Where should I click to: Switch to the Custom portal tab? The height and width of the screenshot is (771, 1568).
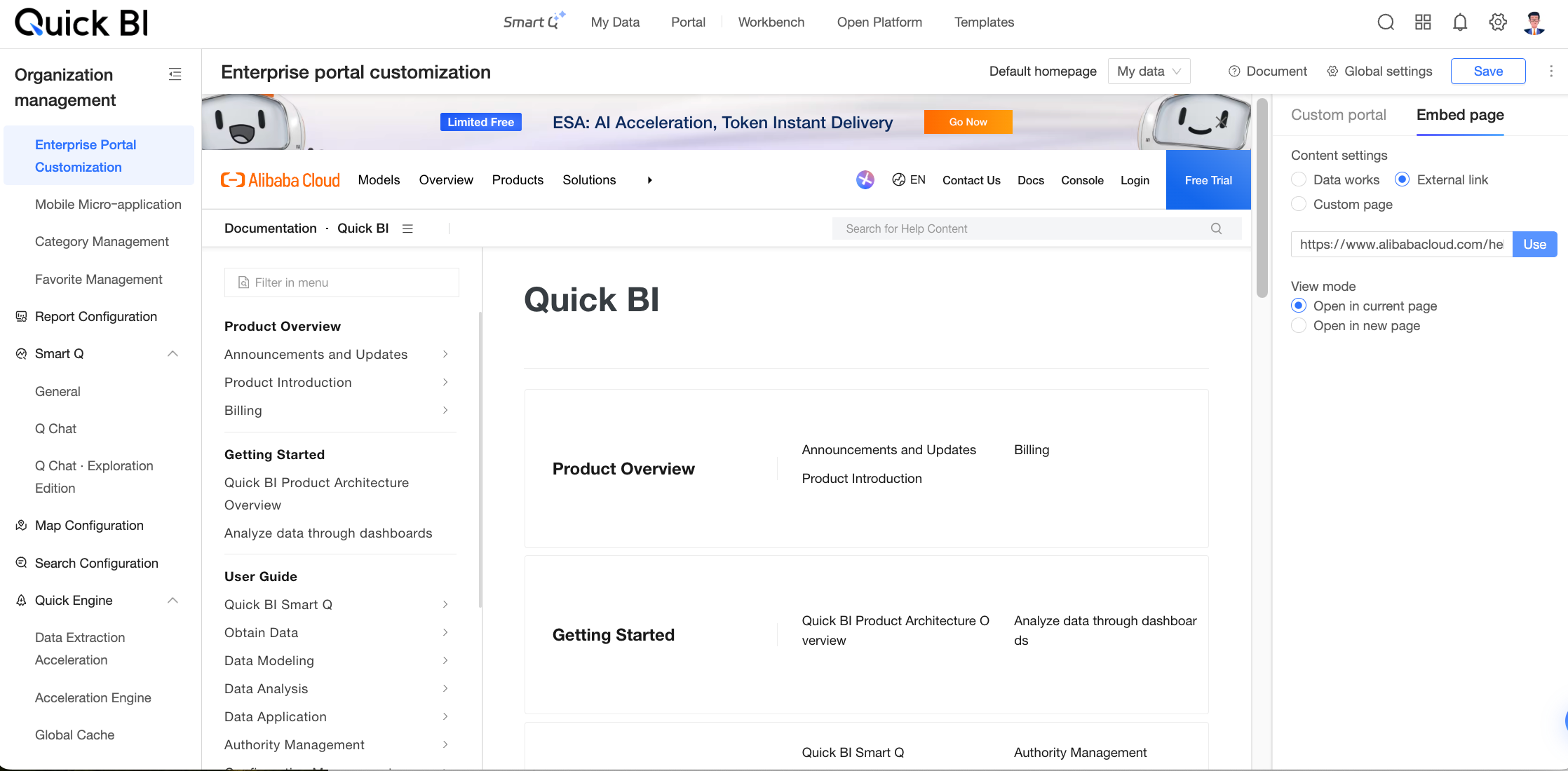tap(1338, 115)
